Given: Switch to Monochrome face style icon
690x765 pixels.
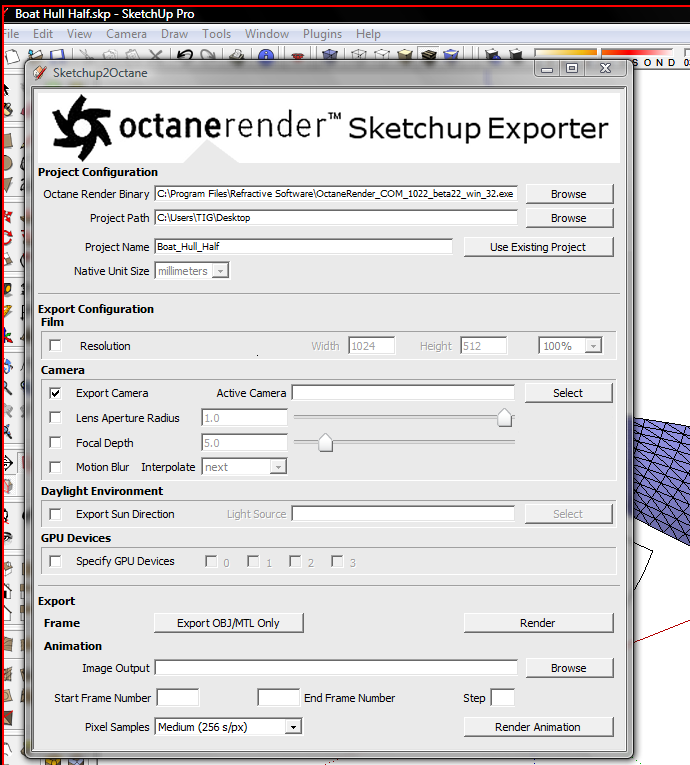Looking at the screenshot, I should pos(451,54).
